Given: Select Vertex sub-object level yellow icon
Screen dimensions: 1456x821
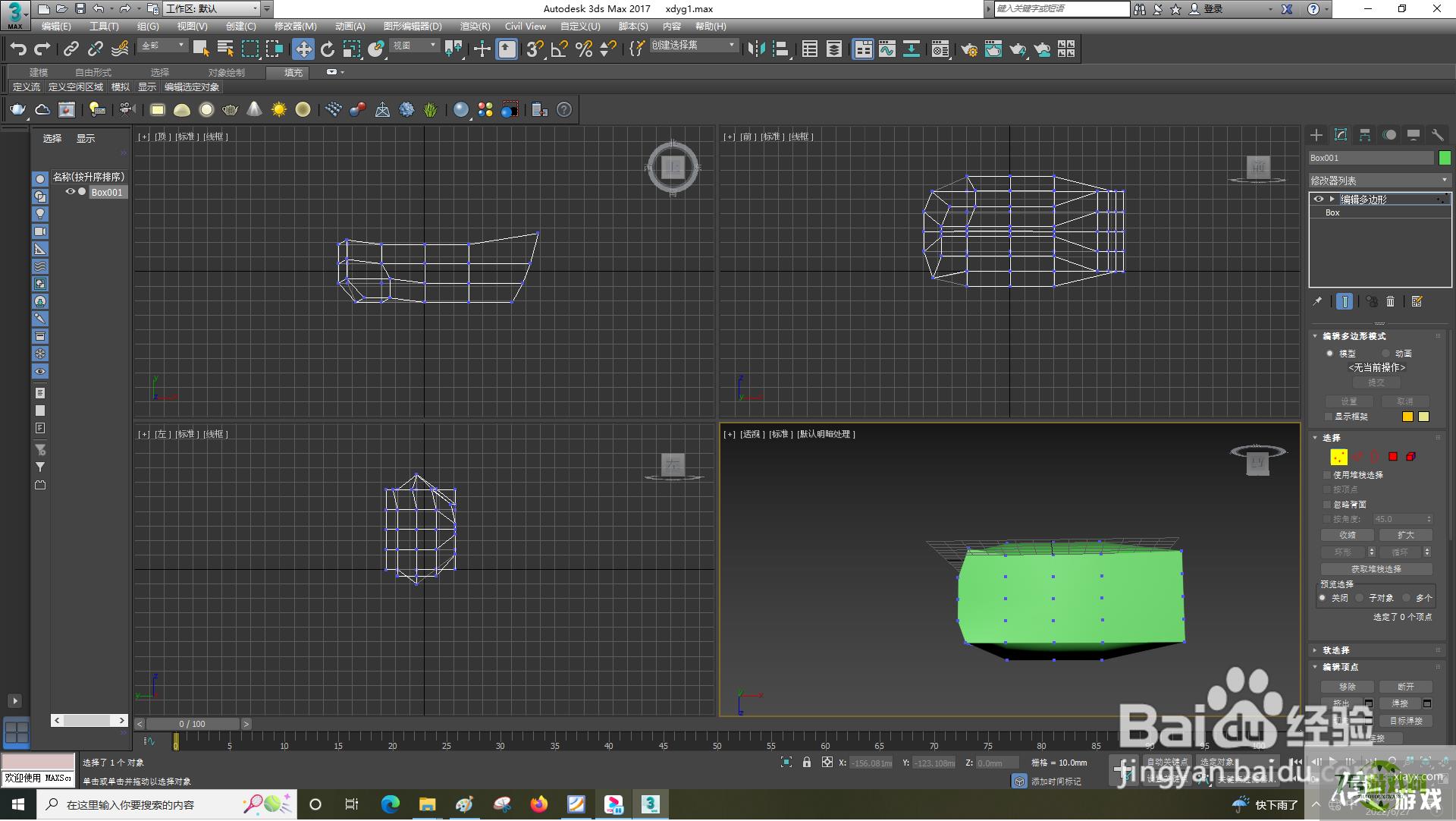Looking at the screenshot, I should 1339,457.
